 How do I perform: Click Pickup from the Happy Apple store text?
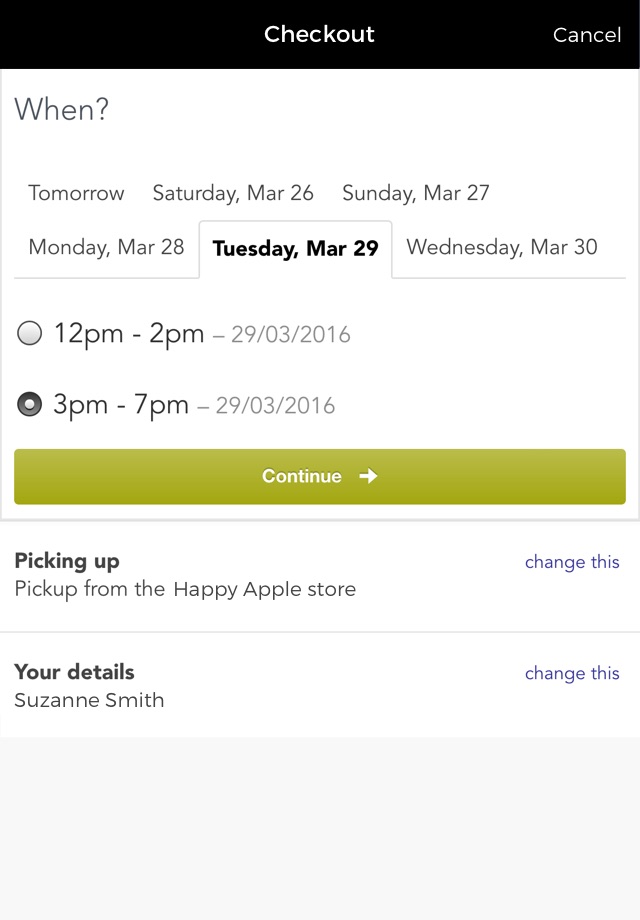click(185, 589)
